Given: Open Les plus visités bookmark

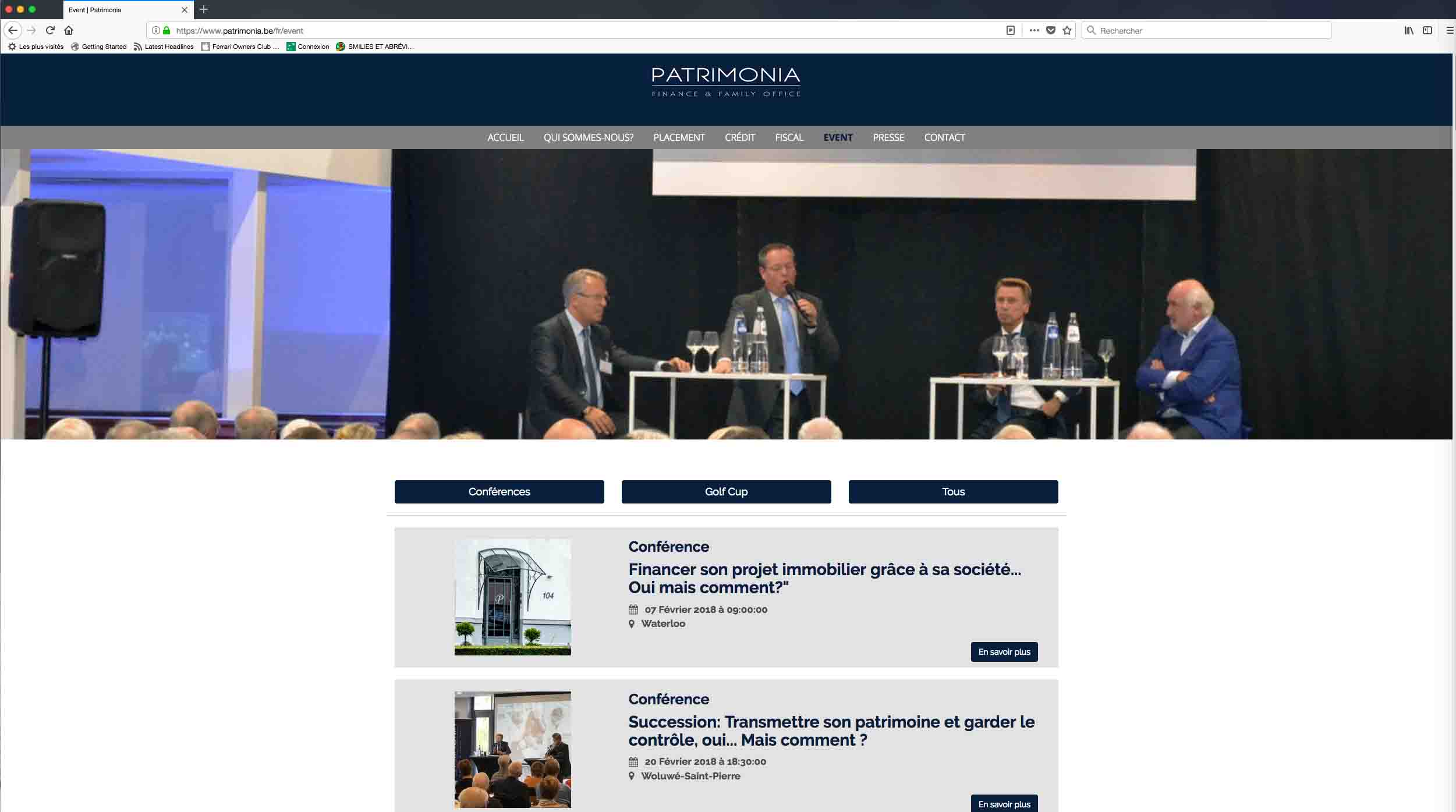Looking at the screenshot, I should (36, 47).
